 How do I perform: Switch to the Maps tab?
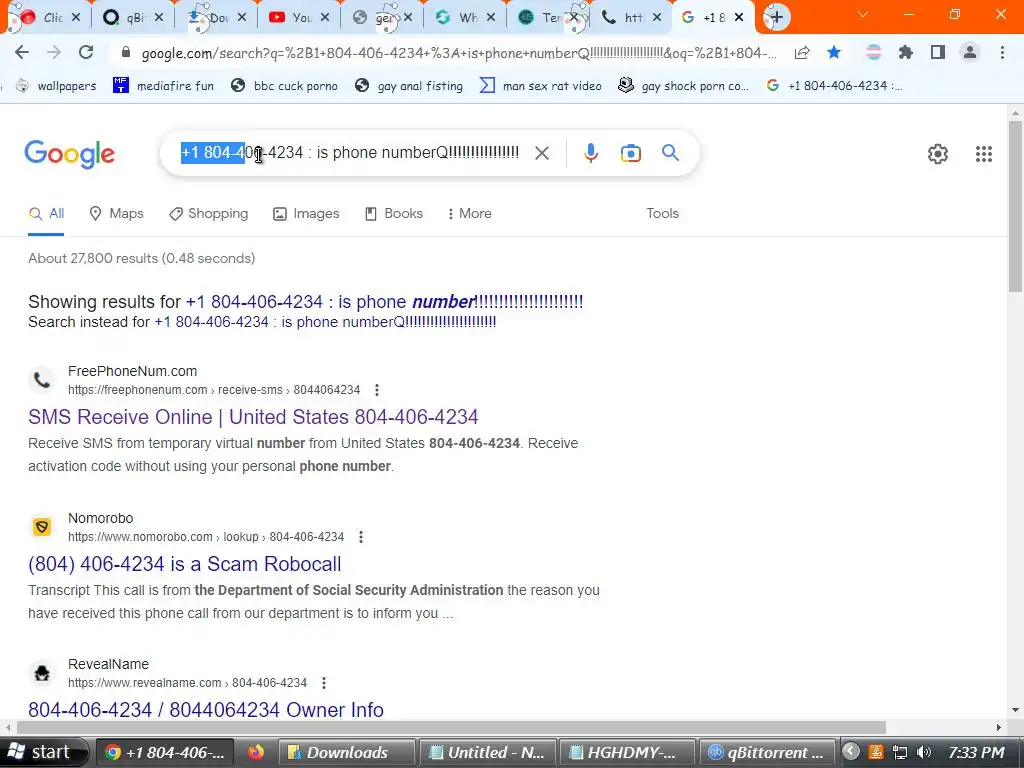(x=116, y=214)
